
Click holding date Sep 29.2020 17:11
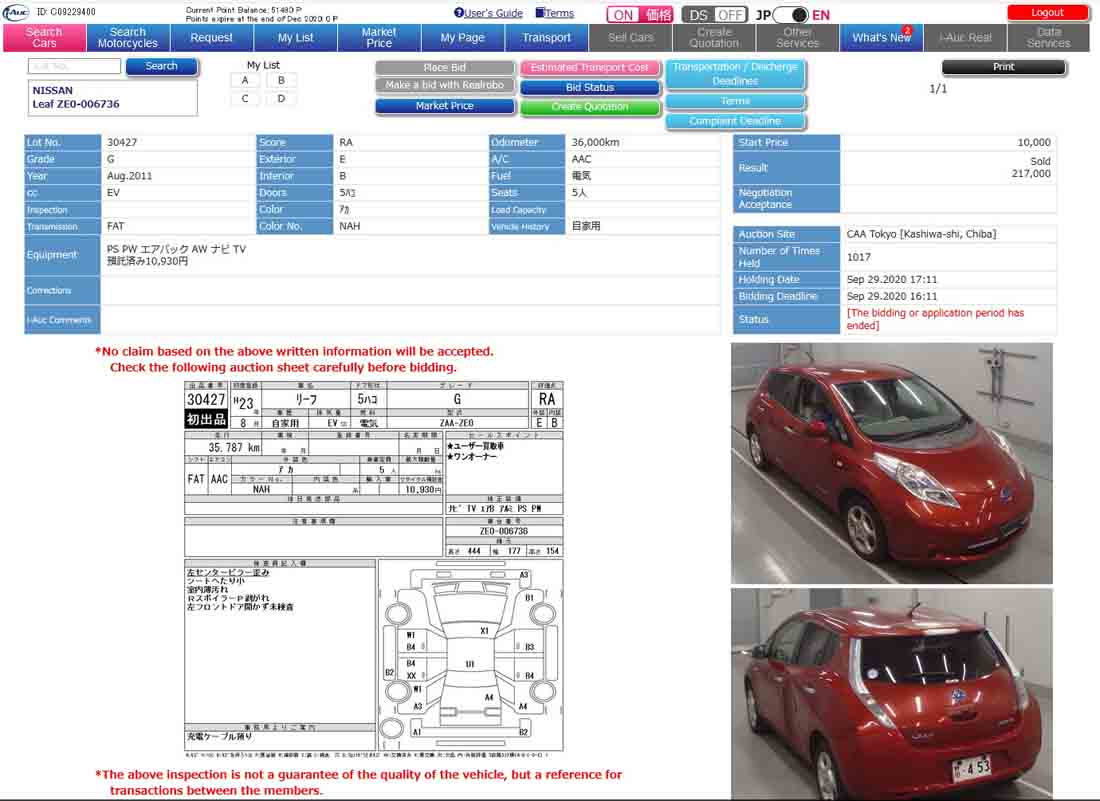point(892,279)
